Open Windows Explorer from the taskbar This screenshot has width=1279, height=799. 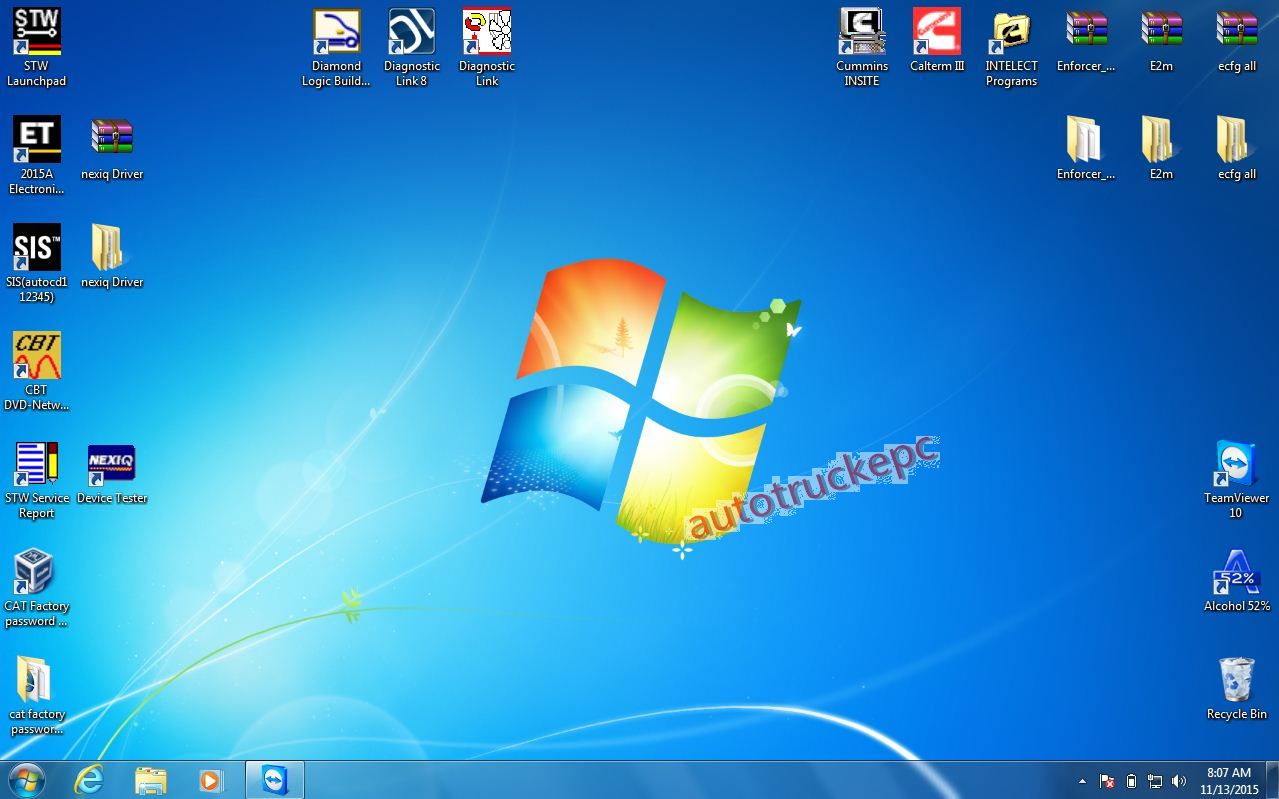coord(151,780)
